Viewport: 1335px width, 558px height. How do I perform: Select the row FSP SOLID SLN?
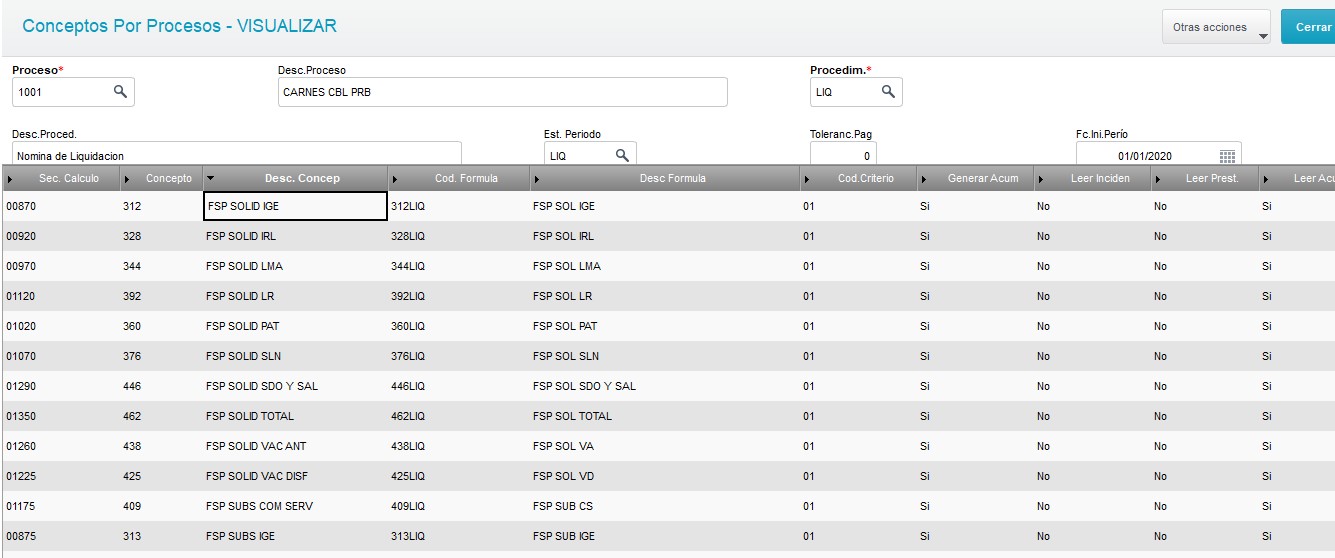[667, 356]
